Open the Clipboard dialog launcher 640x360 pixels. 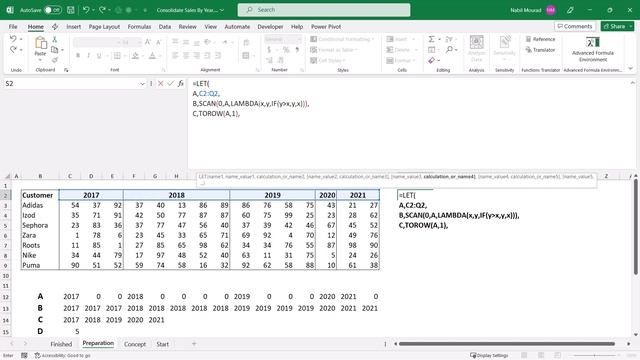[x=66, y=70]
